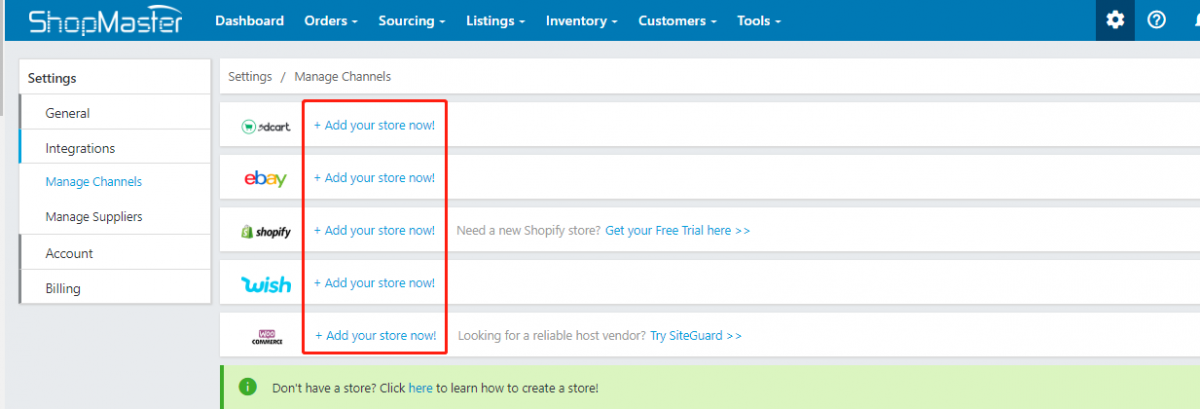Click the Wish channel logo
The width and height of the screenshot is (1200, 409).
coord(266,284)
